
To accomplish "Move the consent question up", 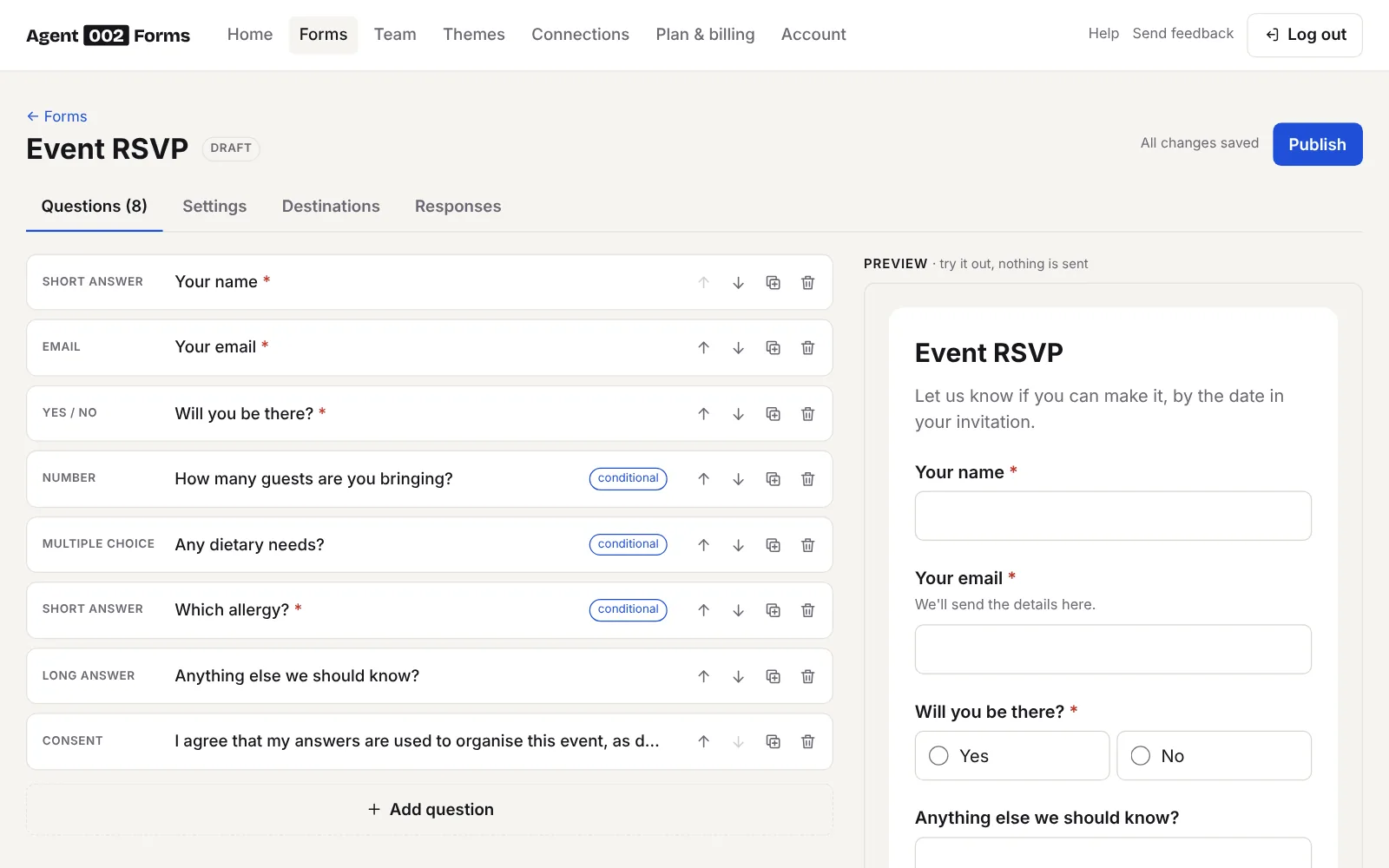I will point(703,741).
